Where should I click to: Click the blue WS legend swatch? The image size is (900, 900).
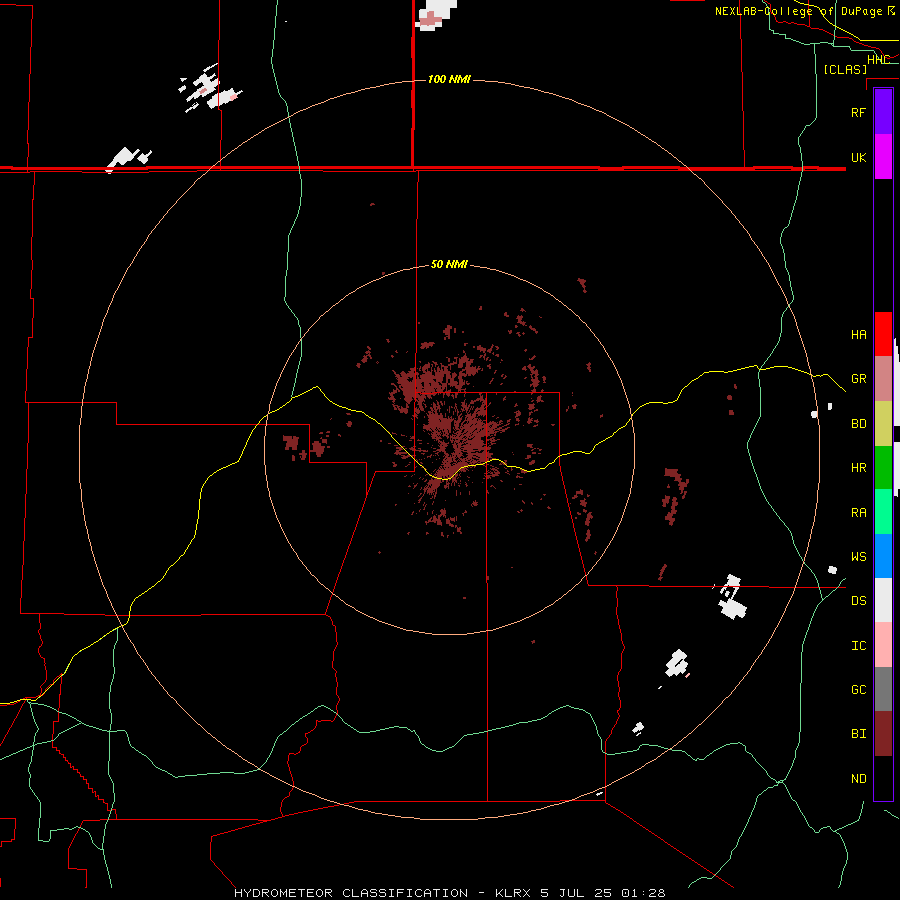pyautogui.click(x=883, y=556)
